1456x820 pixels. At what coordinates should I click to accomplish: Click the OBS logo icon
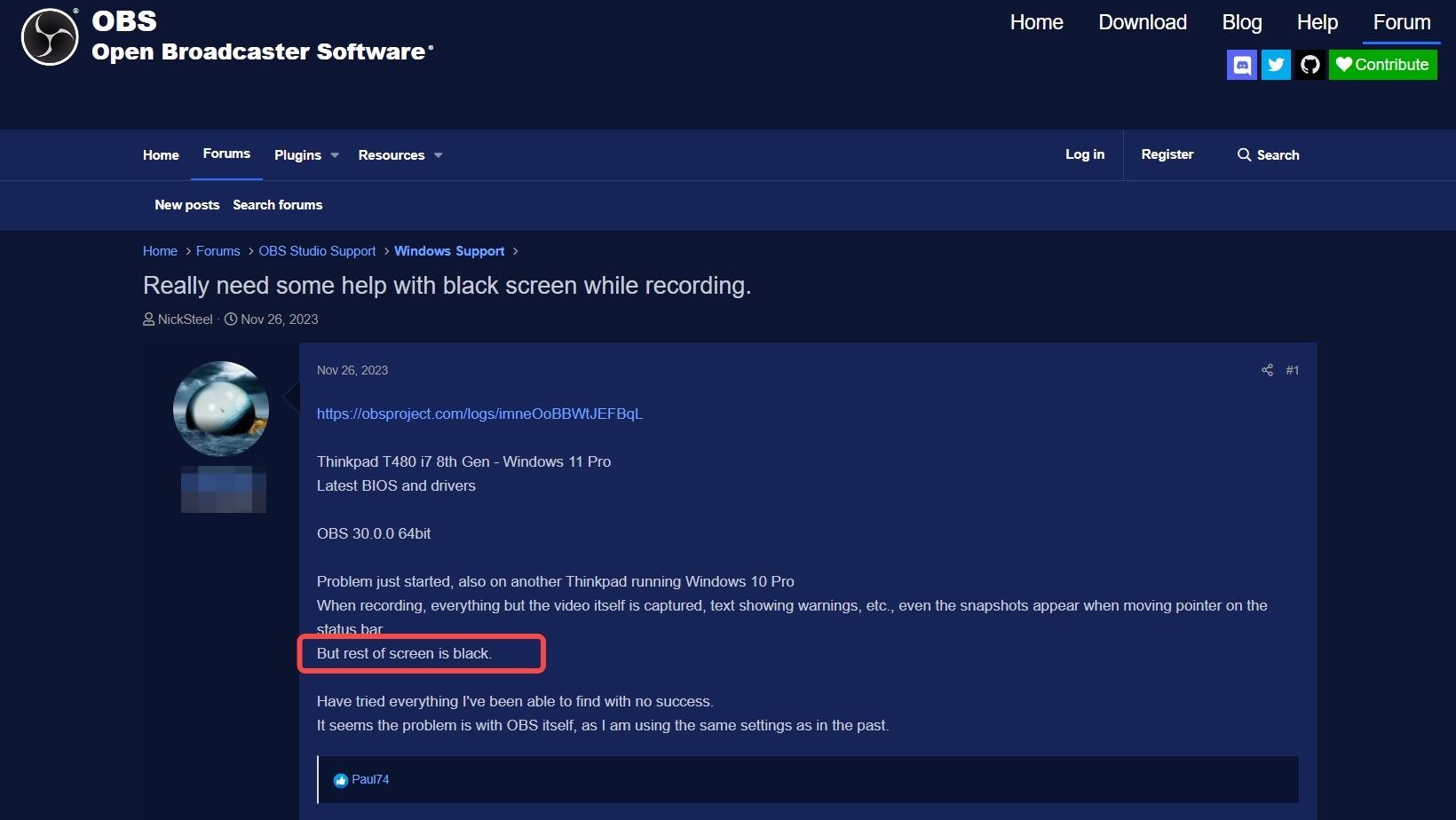tap(50, 37)
